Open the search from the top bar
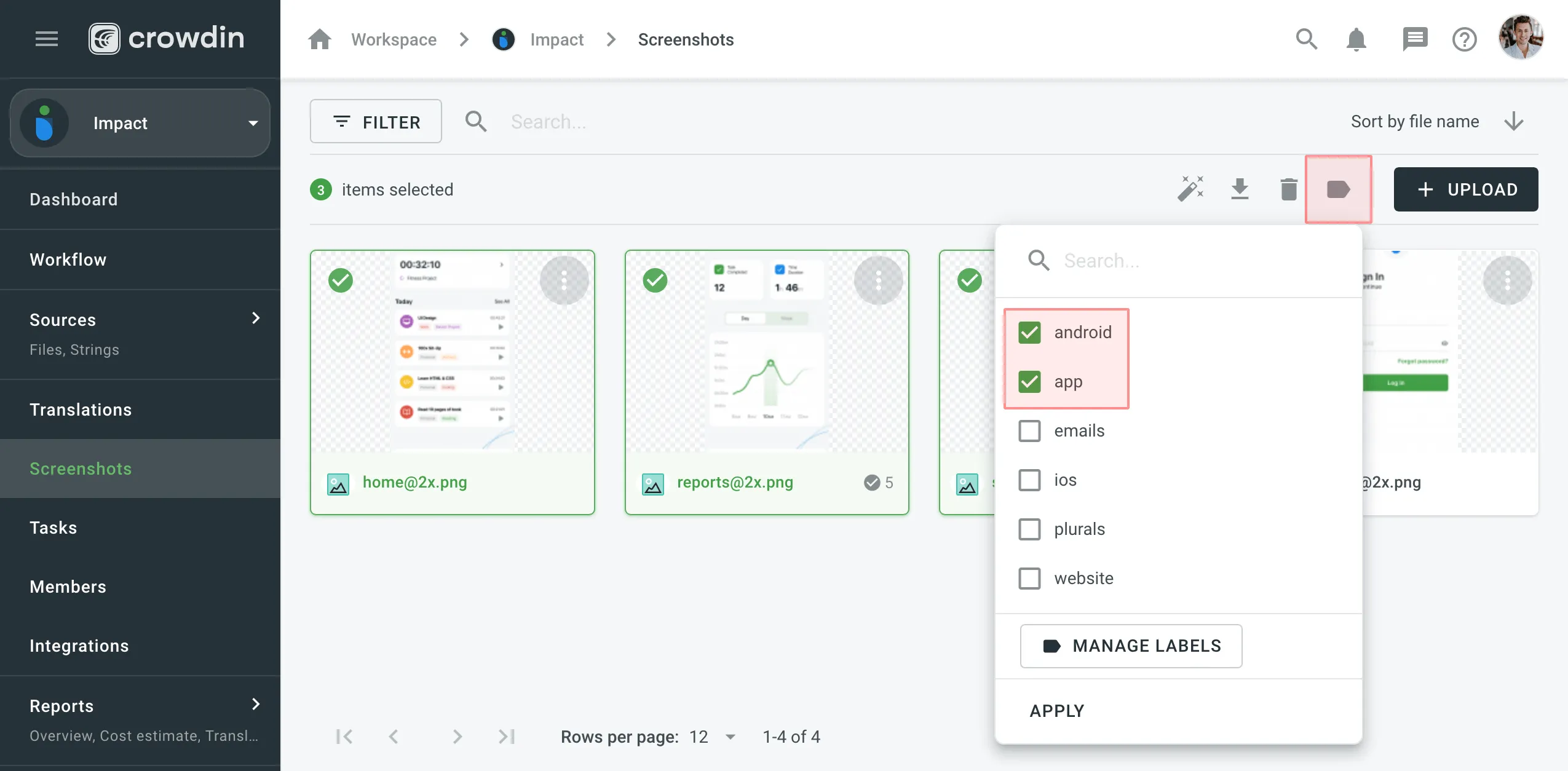The width and height of the screenshot is (1568, 771). tap(1306, 39)
